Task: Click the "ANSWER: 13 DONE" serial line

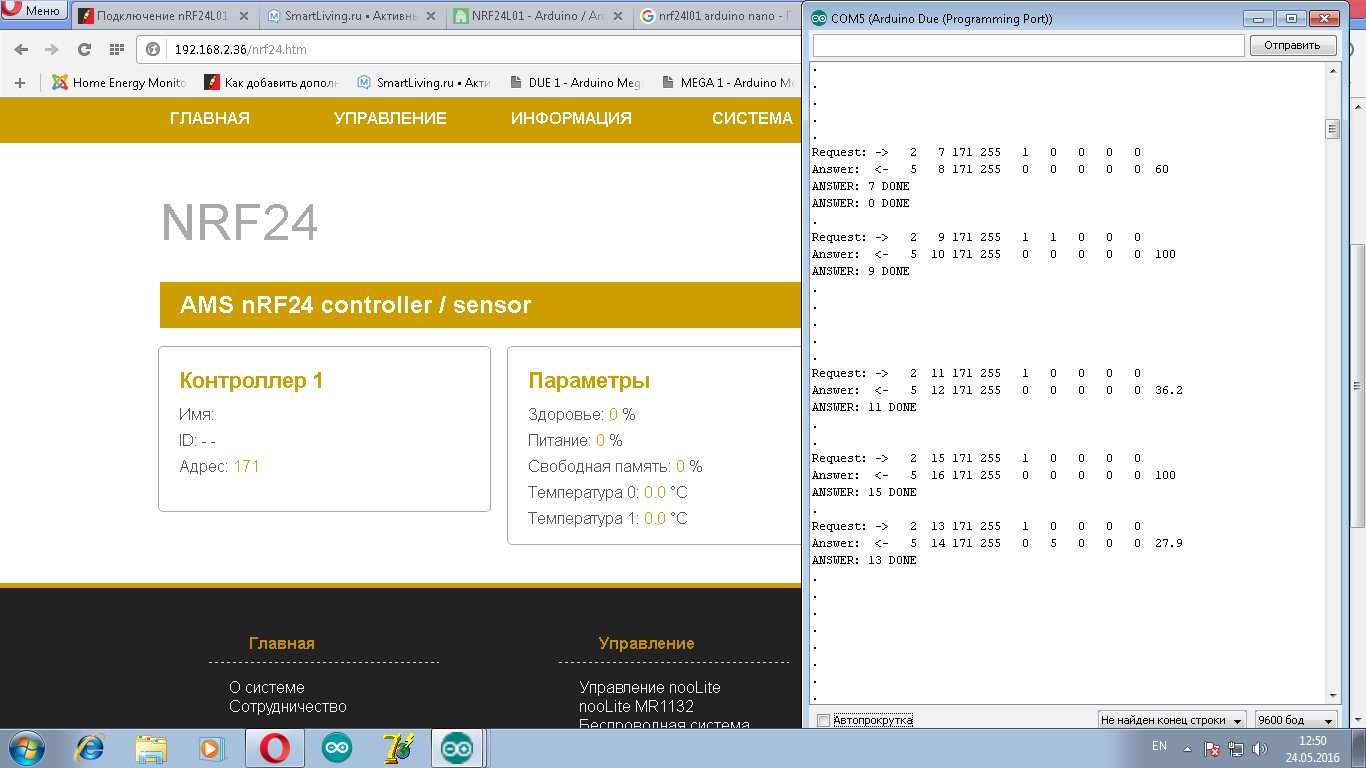Action: coord(864,560)
